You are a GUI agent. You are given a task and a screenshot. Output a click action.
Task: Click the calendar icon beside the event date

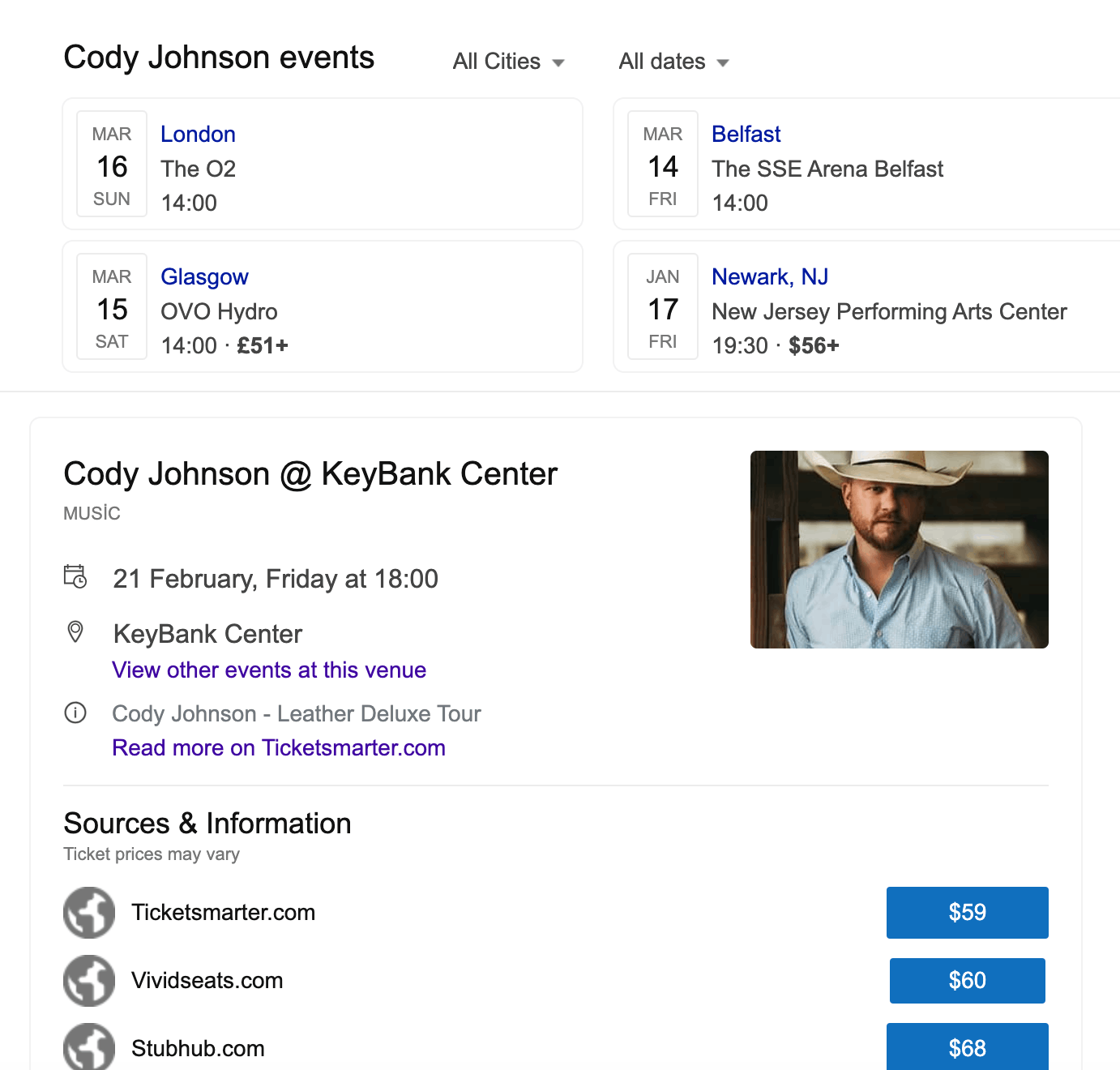(x=75, y=578)
